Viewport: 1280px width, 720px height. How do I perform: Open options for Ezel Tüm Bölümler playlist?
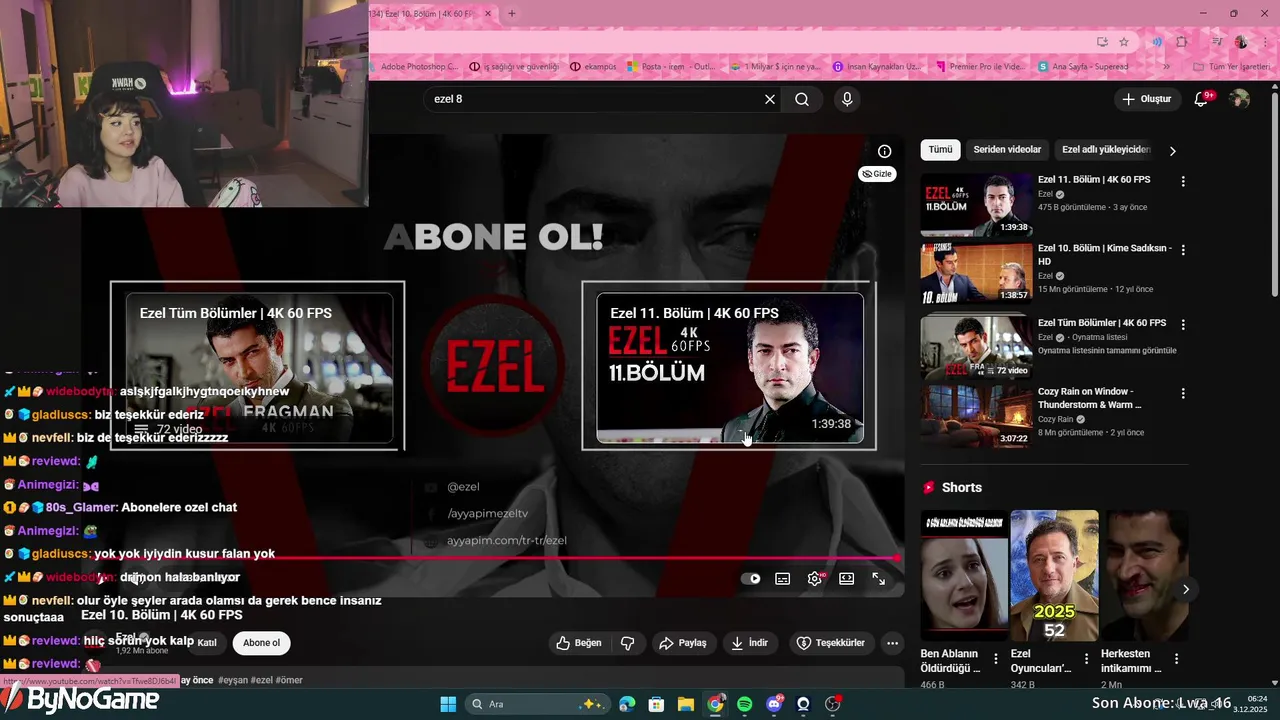click(x=1183, y=325)
